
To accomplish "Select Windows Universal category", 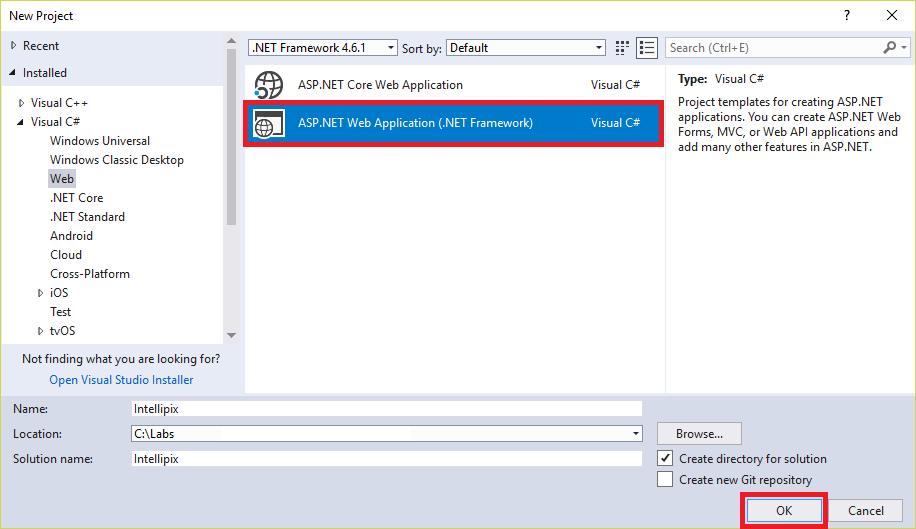I will pos(100,141).
